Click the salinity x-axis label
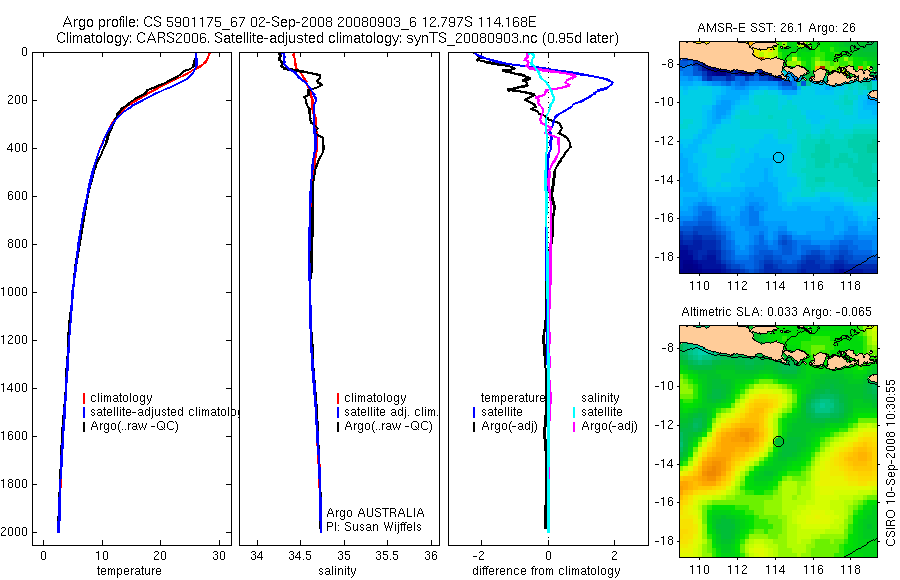The image size is (900, 580). click(337, 571)
